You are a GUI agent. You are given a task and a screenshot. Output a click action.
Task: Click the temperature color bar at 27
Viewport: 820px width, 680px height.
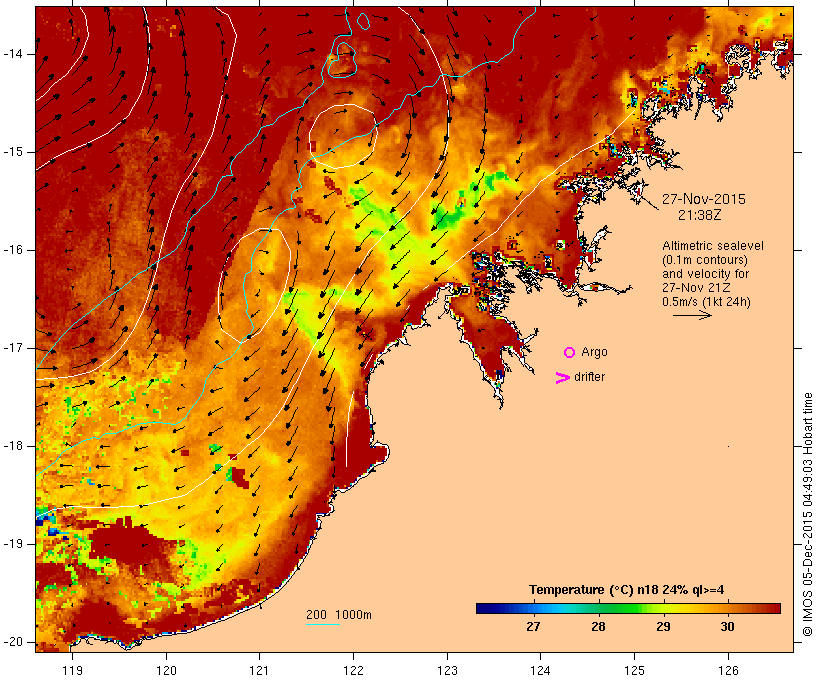pyautogui.click(x=533, y=608)
